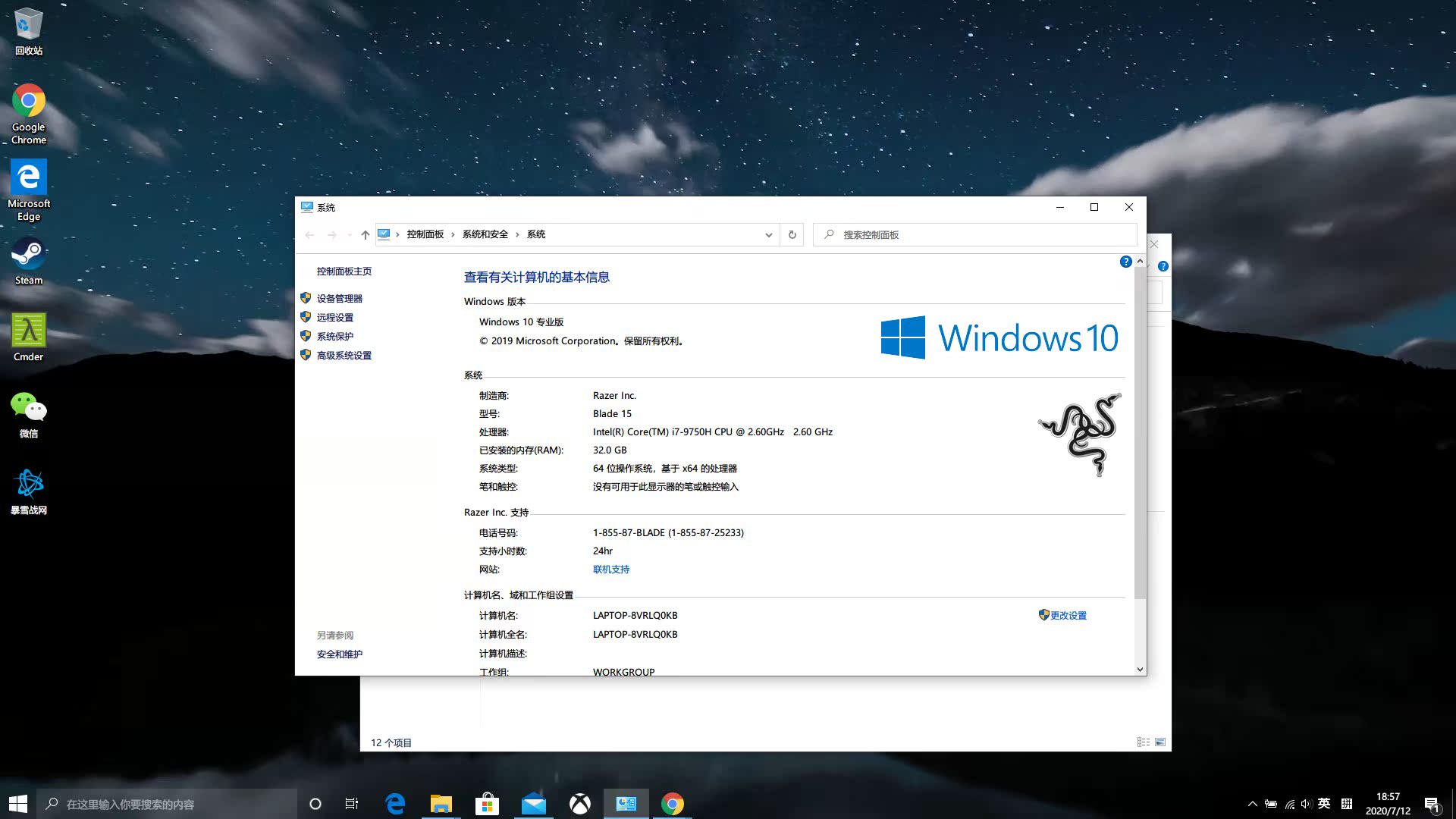This screenshot has width=1456, height=819.
Task: Open 设备管理器 (Device Manager)
Action: [x=340, y=299]
